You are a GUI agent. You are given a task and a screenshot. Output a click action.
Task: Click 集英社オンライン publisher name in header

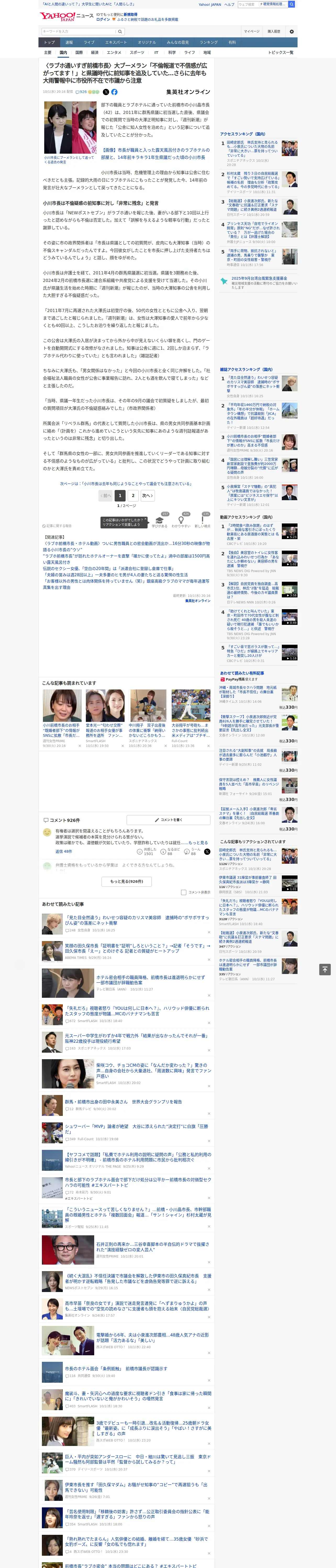pyautogui.click(x=188, y=92)
